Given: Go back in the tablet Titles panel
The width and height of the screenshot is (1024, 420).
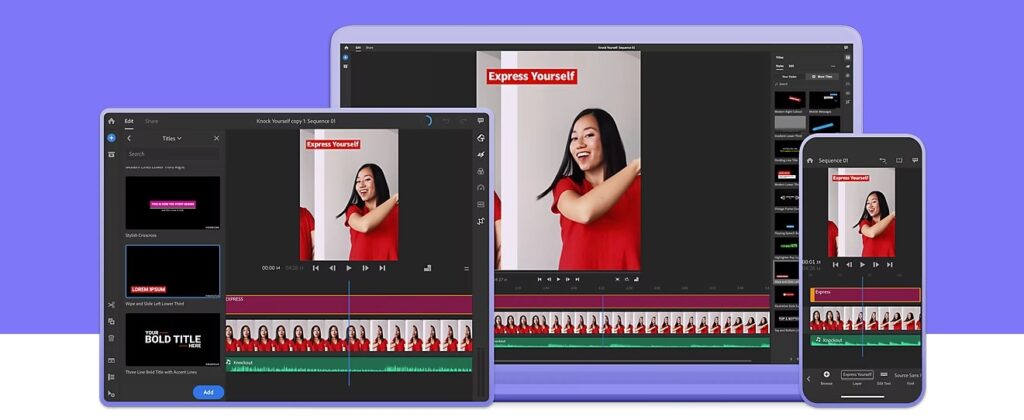Looking at the screenshot, I should click(x=129, y=138).
